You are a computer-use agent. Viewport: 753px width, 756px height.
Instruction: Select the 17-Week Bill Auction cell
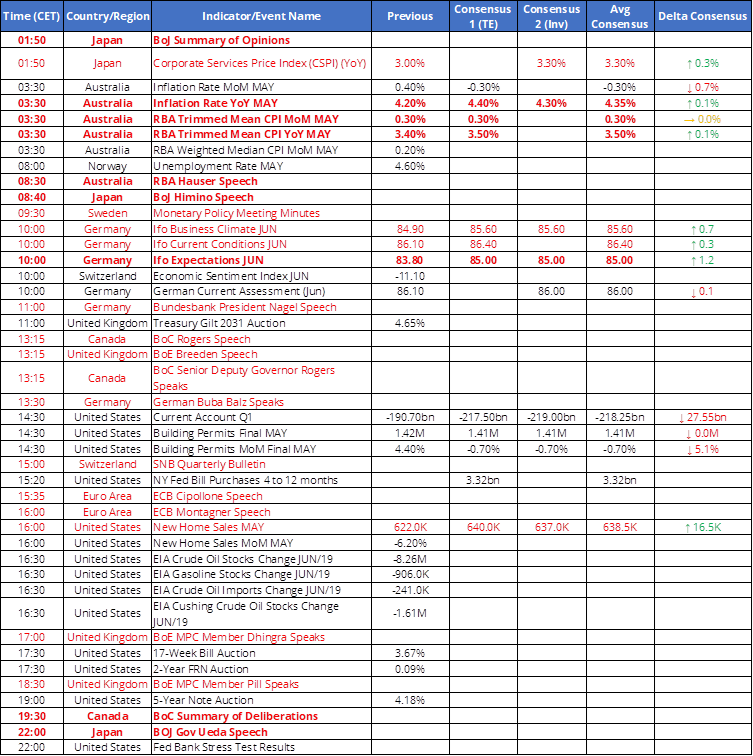261,653
